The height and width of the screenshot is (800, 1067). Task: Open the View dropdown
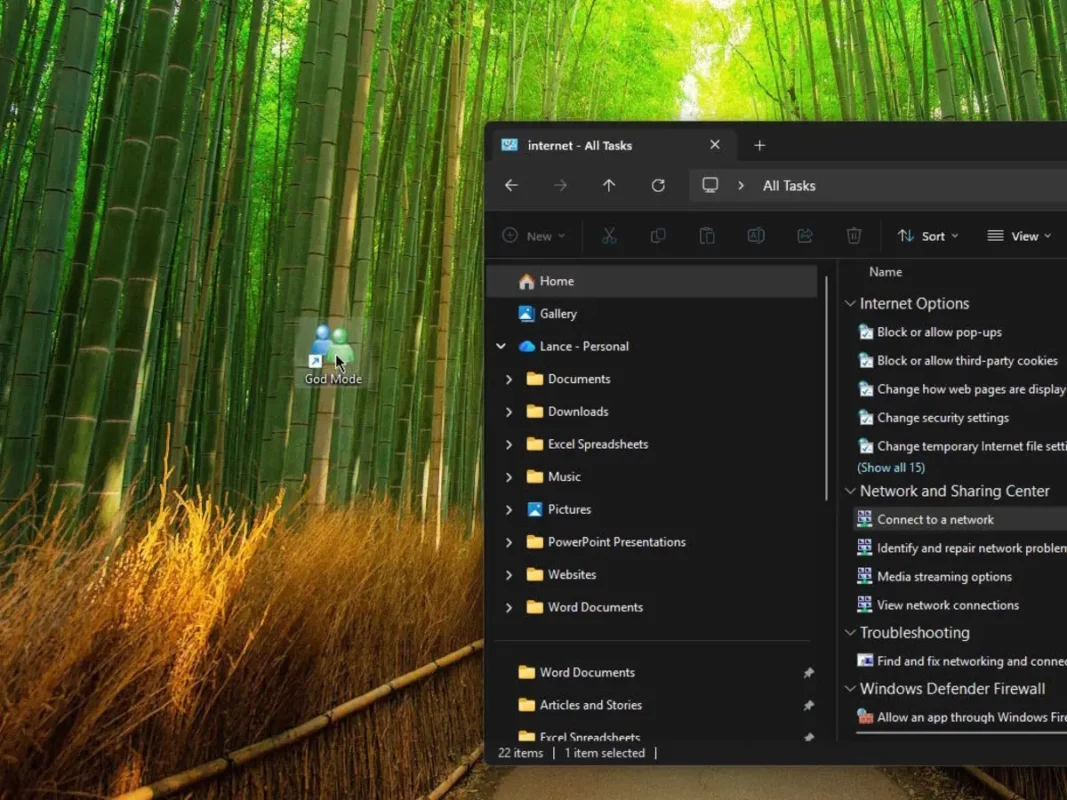point(1019,236)
